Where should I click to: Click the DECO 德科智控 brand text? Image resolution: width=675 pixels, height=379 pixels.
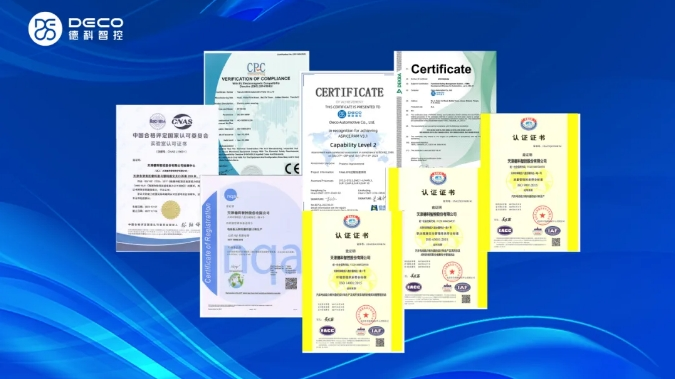(96, 29)
